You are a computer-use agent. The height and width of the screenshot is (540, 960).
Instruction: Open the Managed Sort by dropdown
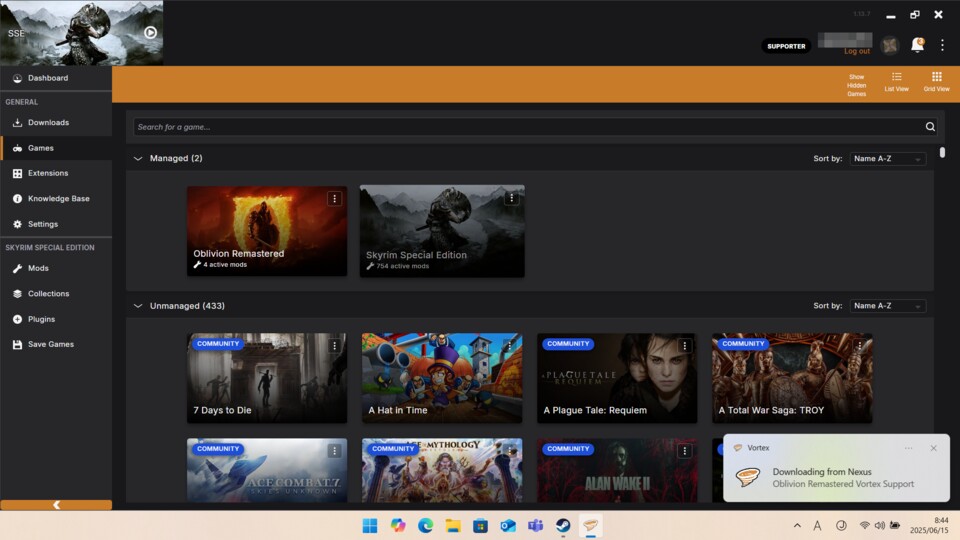(887, 159)
